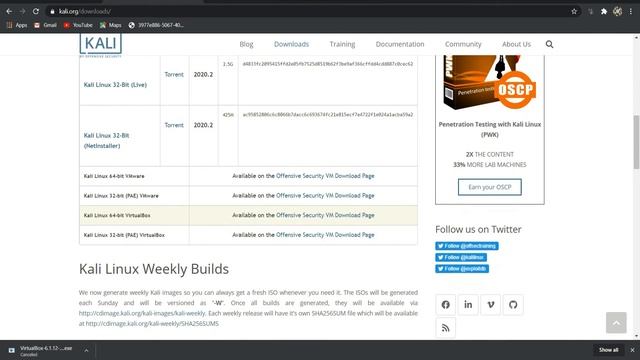Open the Chrome profile avatar
Viewport: 640px width, 360px height.
click(618, 11)
